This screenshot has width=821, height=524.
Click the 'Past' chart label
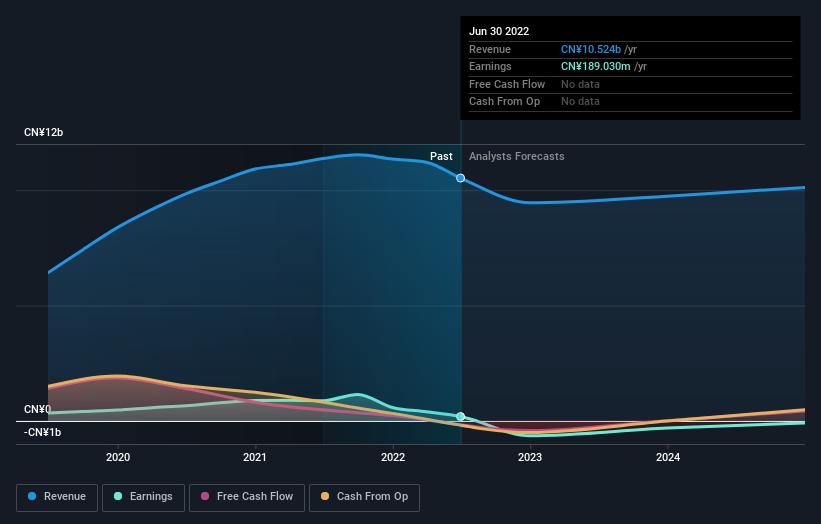tap(441, 156)
